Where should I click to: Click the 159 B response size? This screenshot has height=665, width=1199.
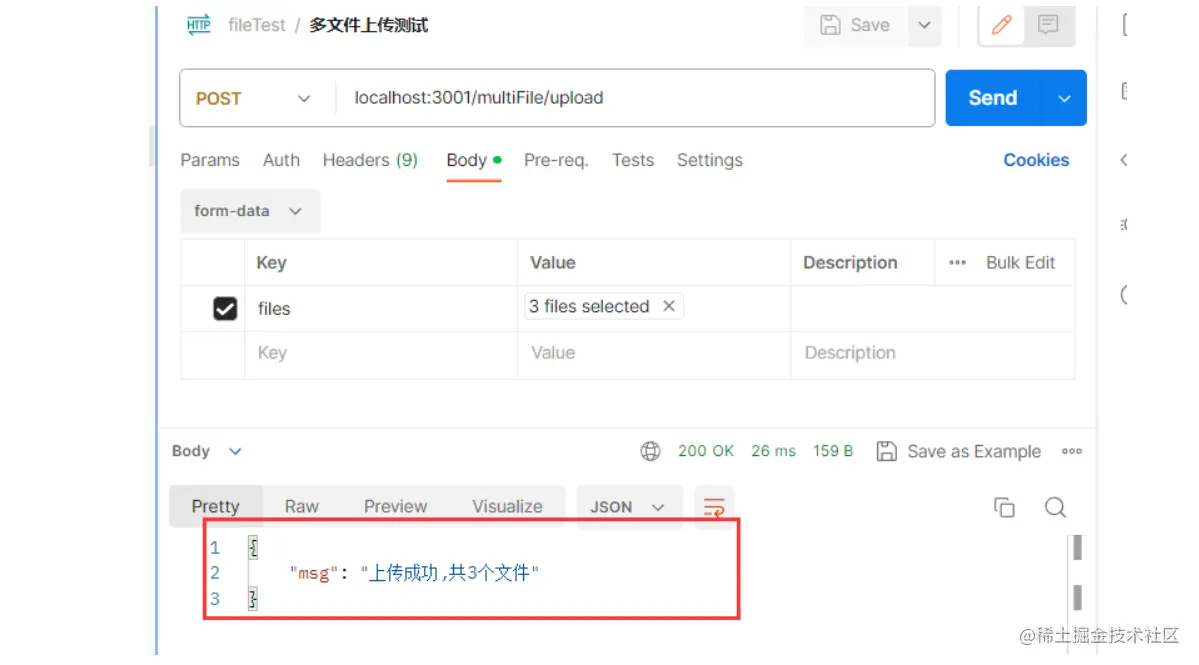coord(833,452)
